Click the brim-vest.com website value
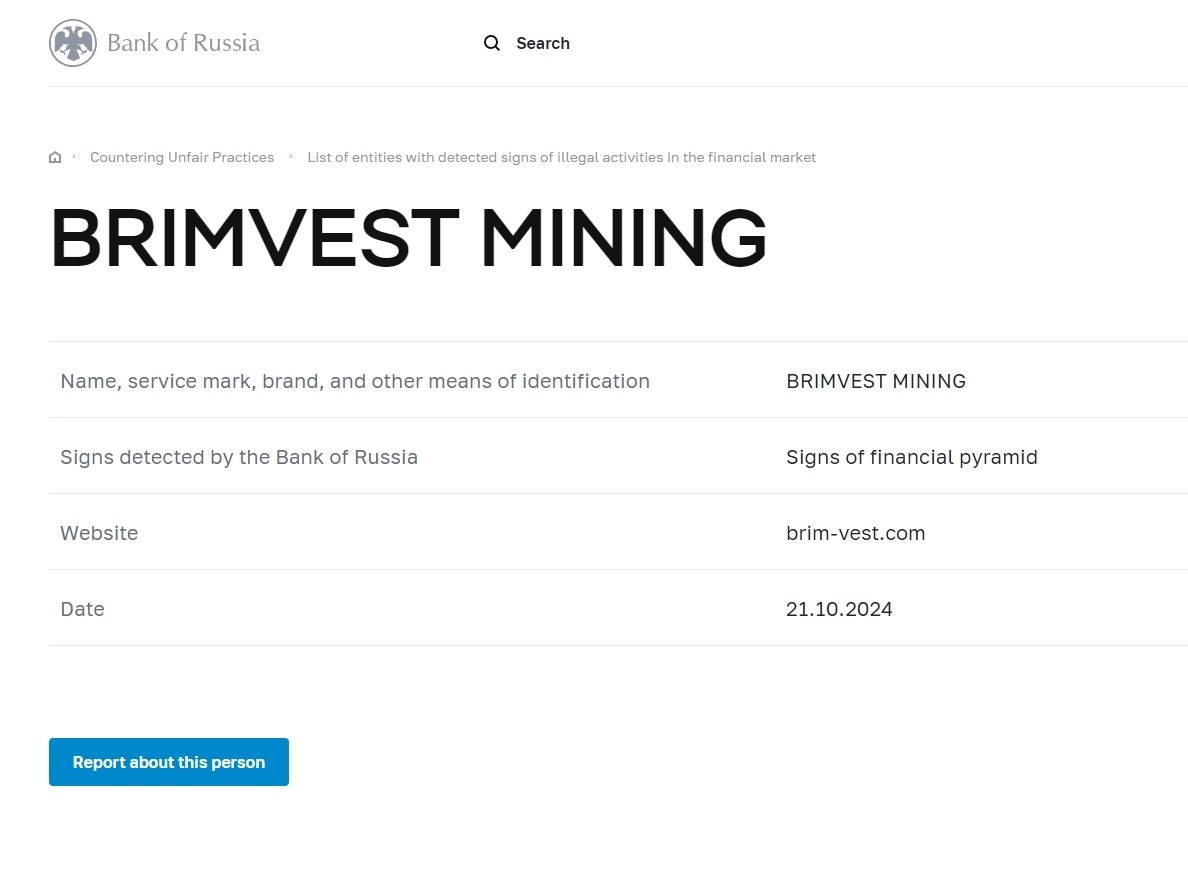 pos(856,533)
